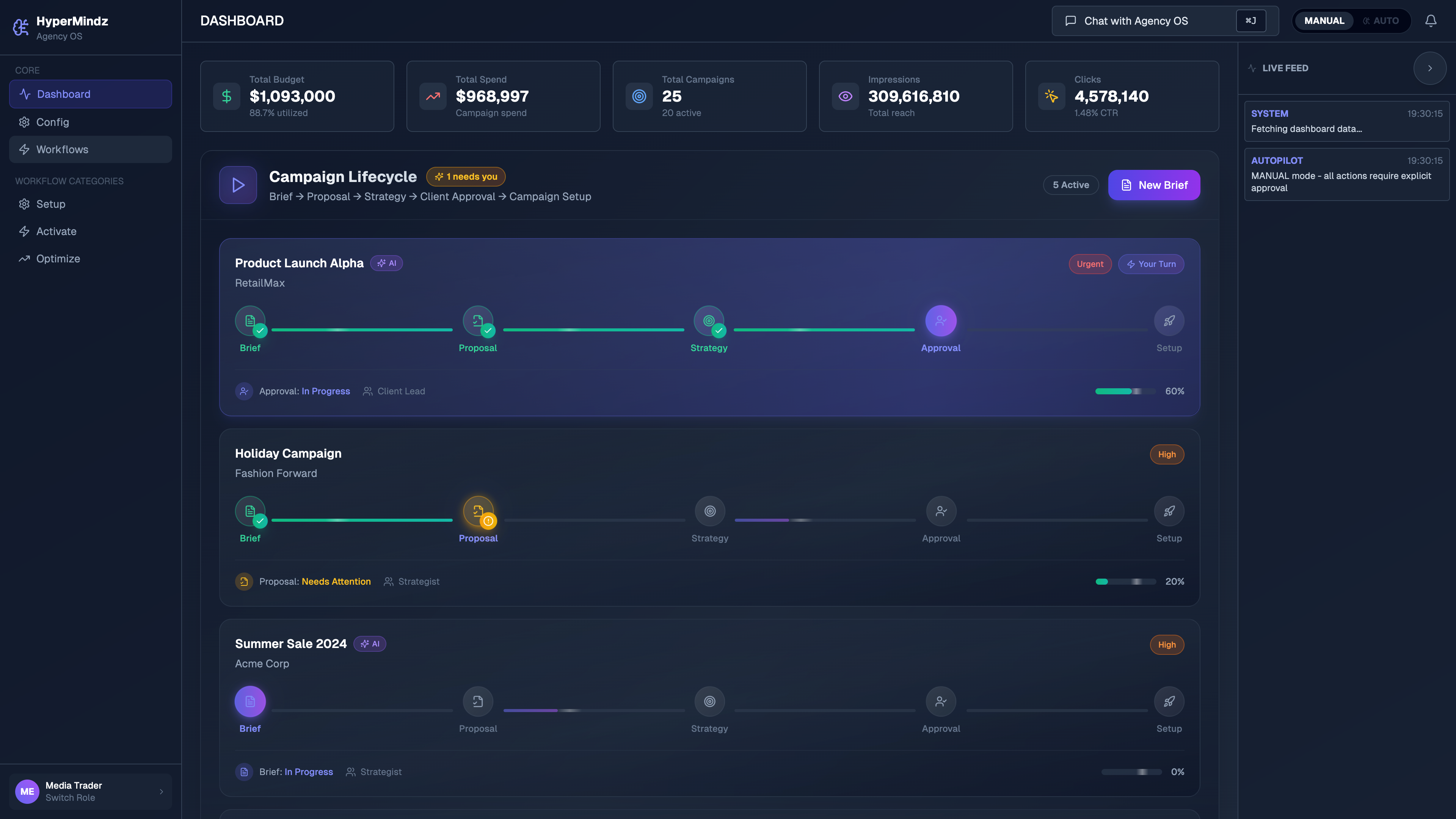Toggle the AI badge on Summer Sale 2024
This screenshot has width=1456, height=819.
(370, 643)
